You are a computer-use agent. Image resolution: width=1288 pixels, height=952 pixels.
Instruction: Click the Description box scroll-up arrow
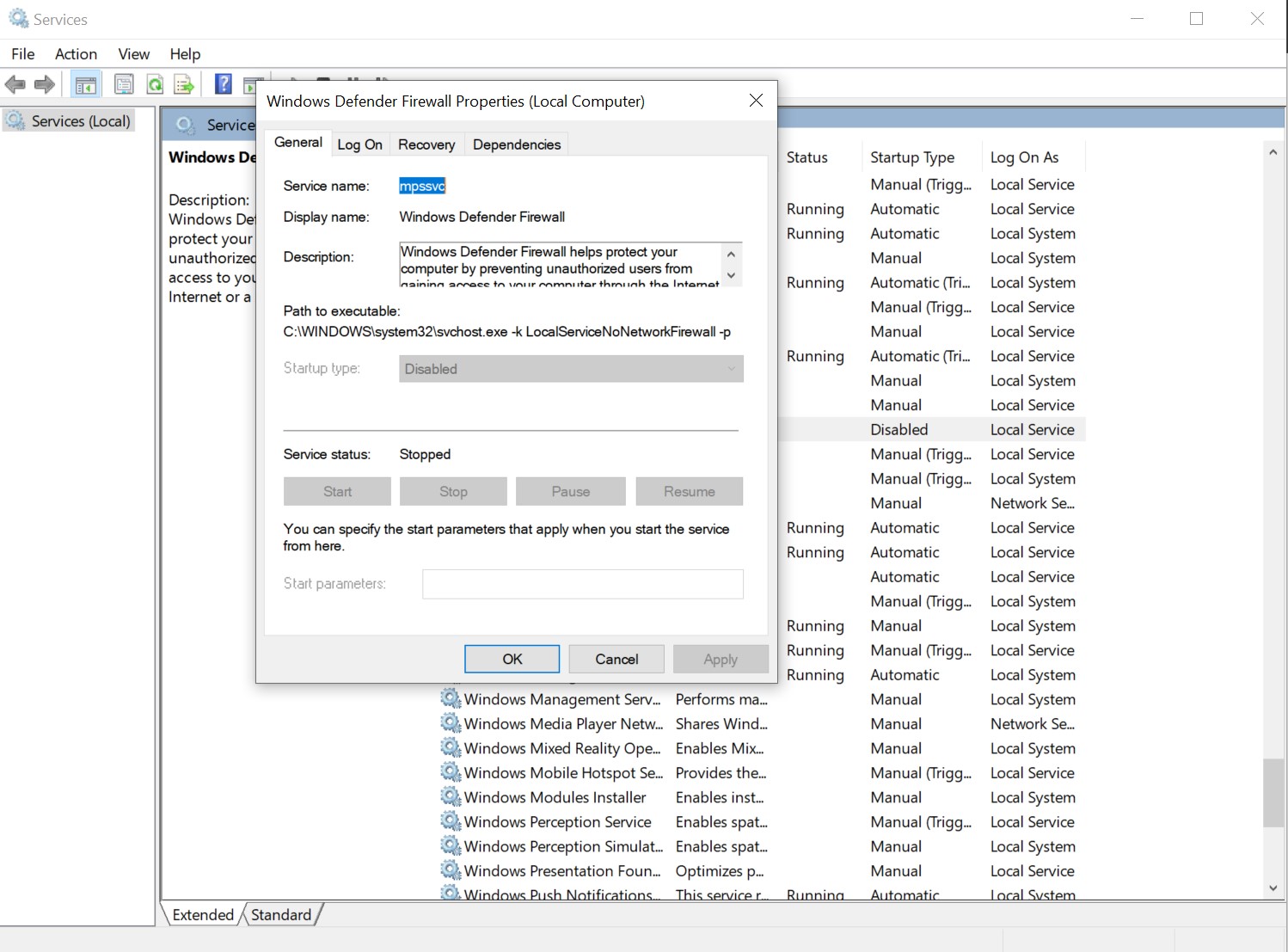732,255
